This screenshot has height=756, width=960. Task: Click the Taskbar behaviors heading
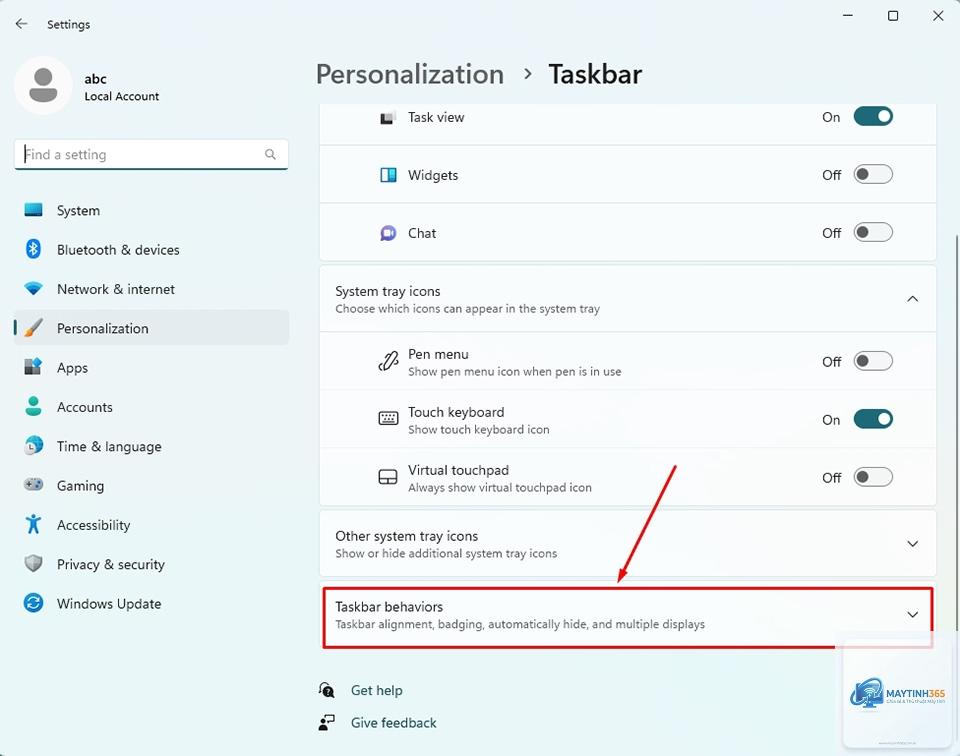389,607
